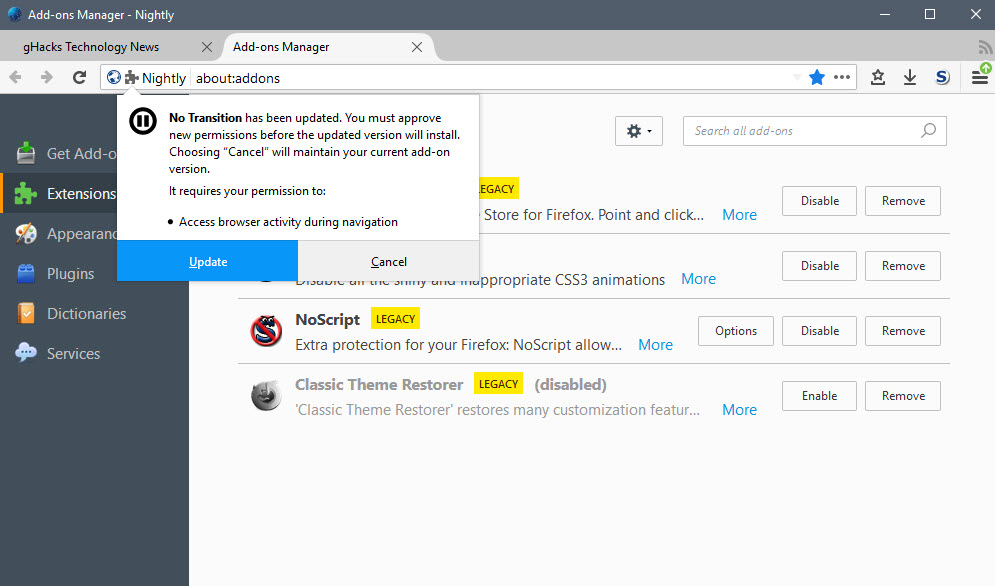The width and height of the screenshot is (995, 586).
Task: Open the hamburger application menu
Action: [x=980, y=76]
